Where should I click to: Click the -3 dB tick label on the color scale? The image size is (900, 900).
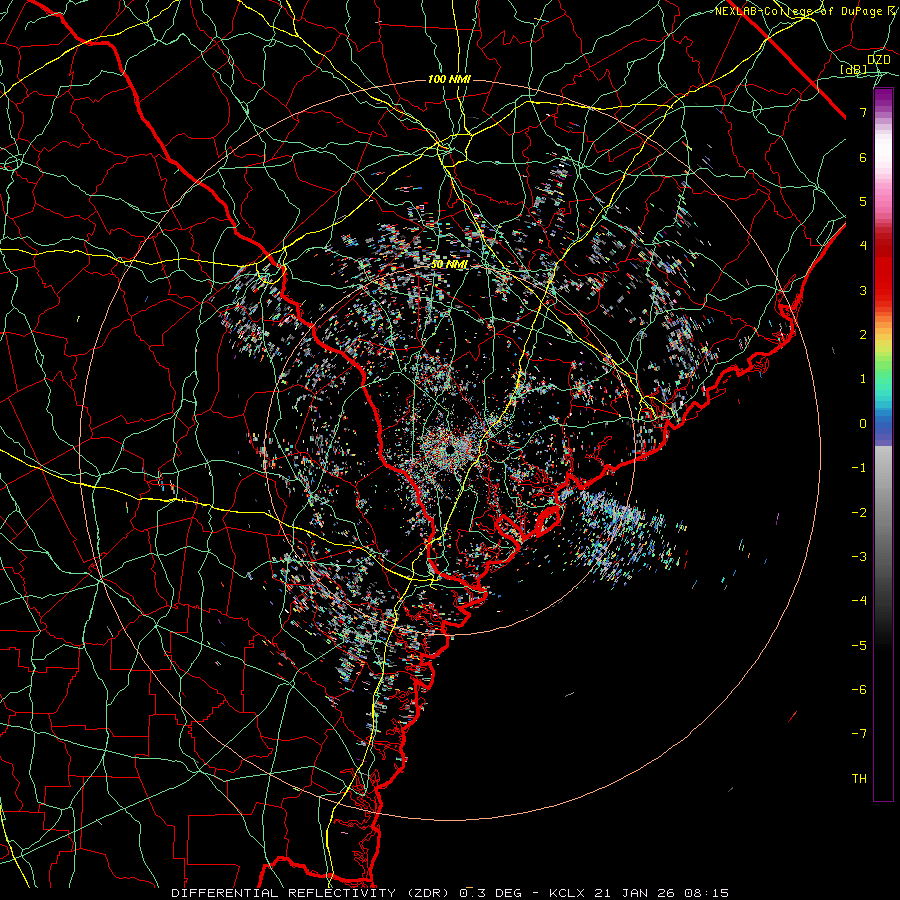(x=859, y=557)
